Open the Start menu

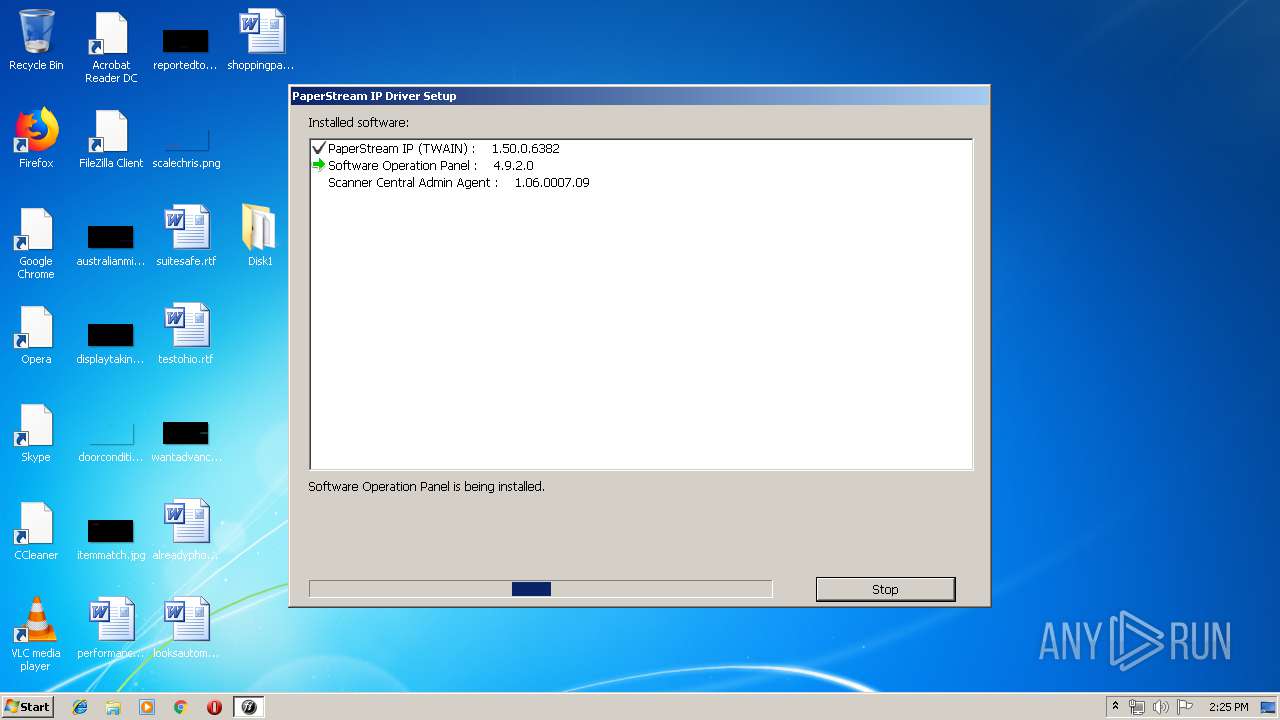[x=27, y=706]
